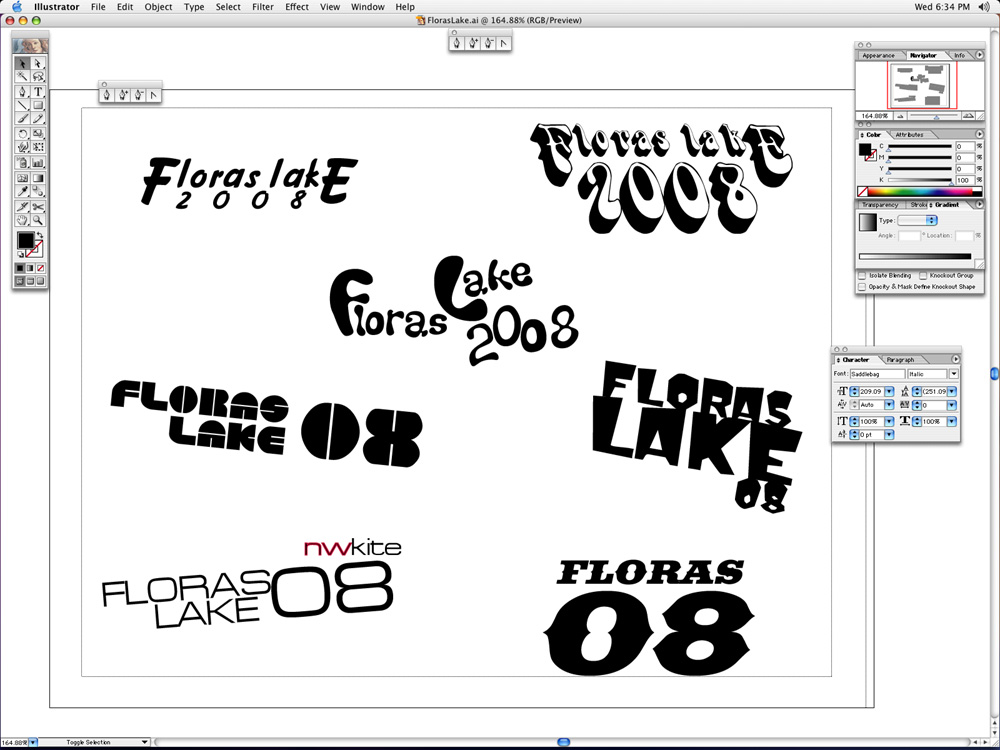Expand the font size dropdown showing 209.09
Screen dimensions: 1000x750
click(x=889, y=391)
